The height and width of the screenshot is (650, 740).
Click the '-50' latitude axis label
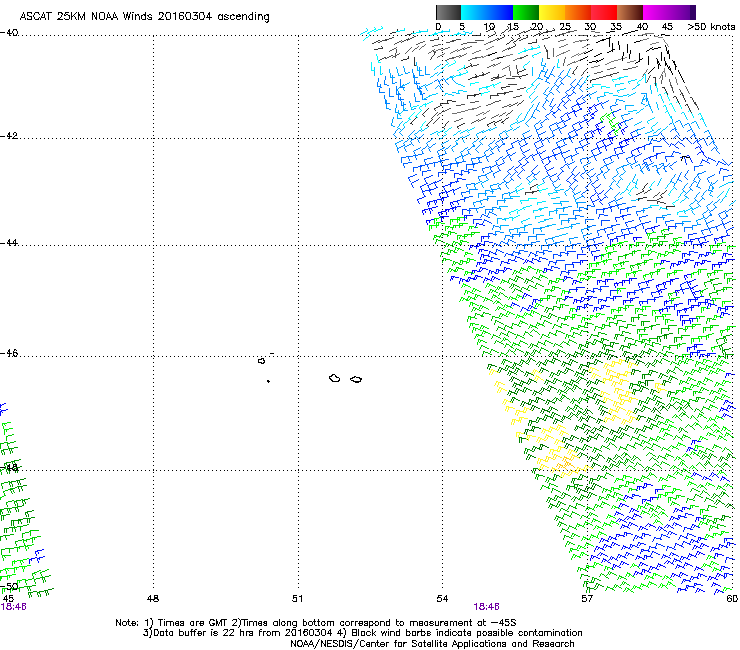click(9, 586)
